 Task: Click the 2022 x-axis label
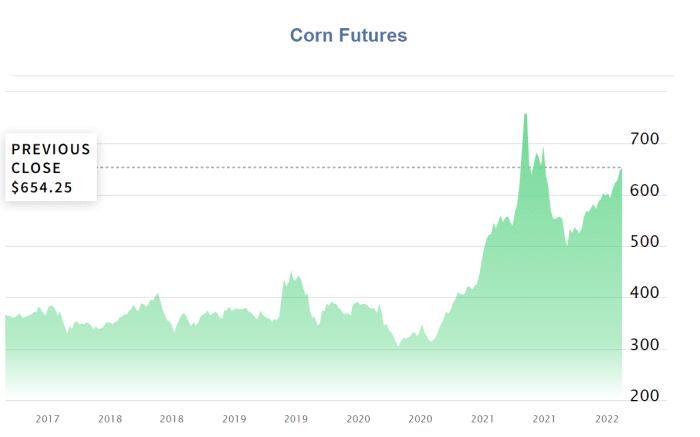coord(606,419)
